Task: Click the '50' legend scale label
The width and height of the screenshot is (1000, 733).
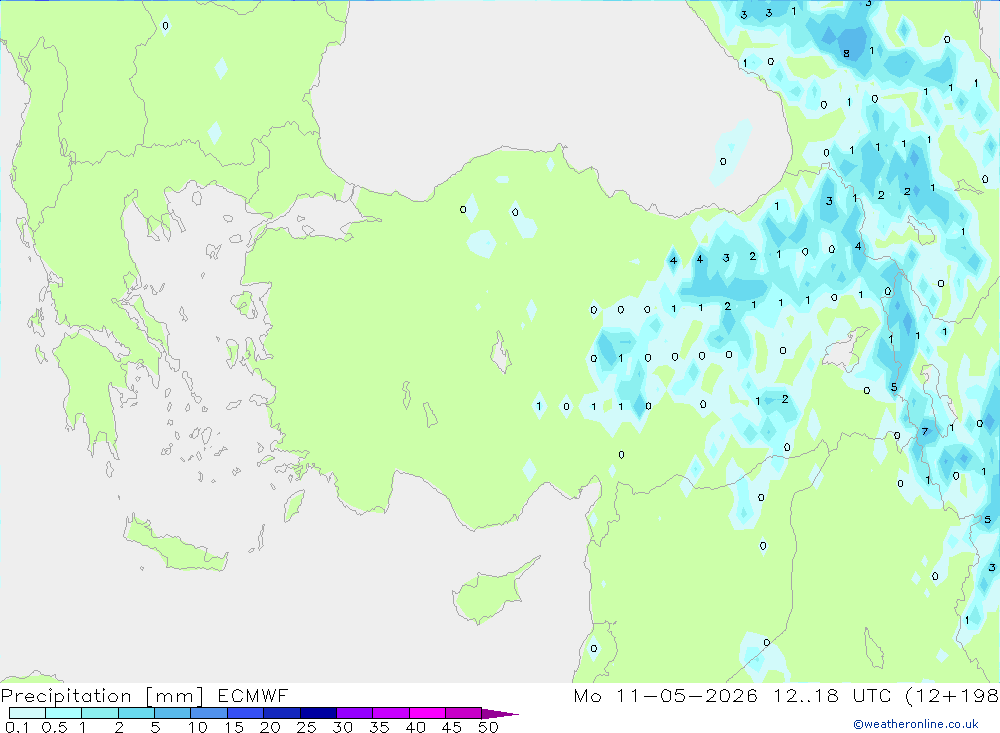Action: (x=488, y=727)
